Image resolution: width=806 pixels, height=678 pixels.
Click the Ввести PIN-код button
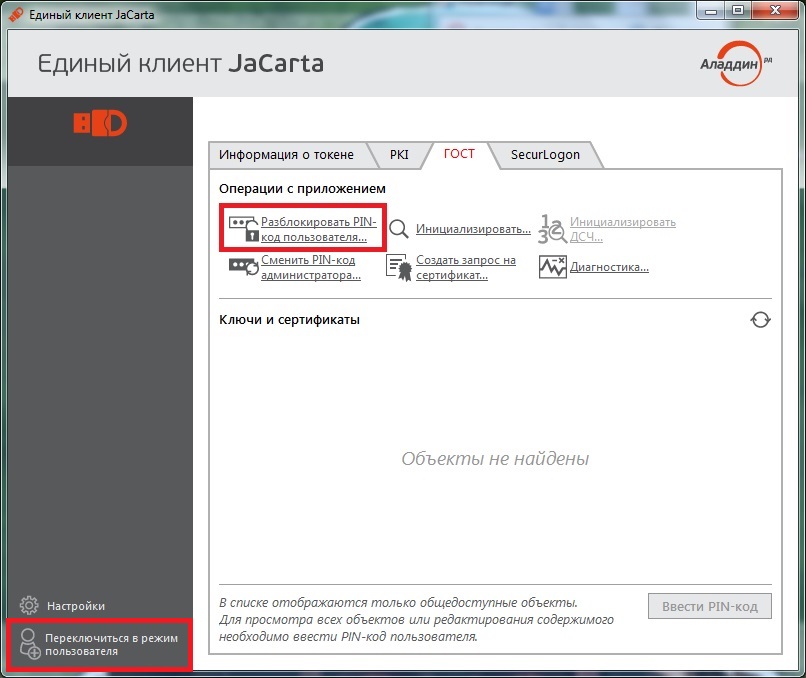710,607
